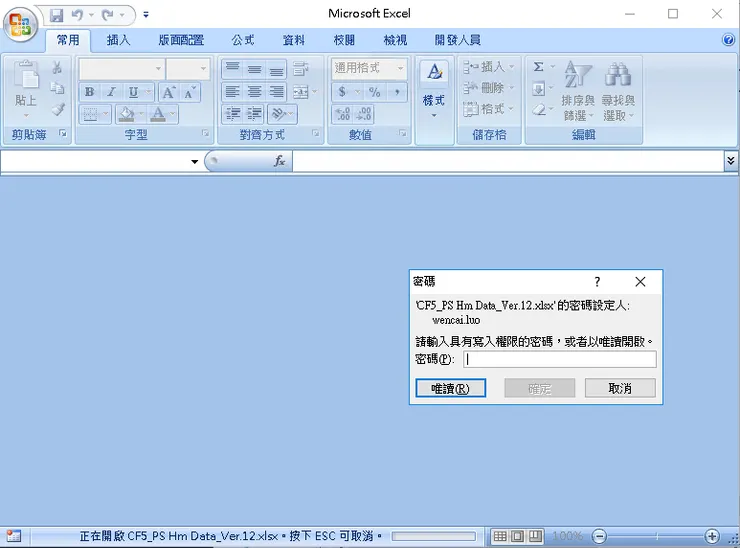The image size is (740, 548).
Task: Toggle Align Text Left button
Action: (232, 91)
